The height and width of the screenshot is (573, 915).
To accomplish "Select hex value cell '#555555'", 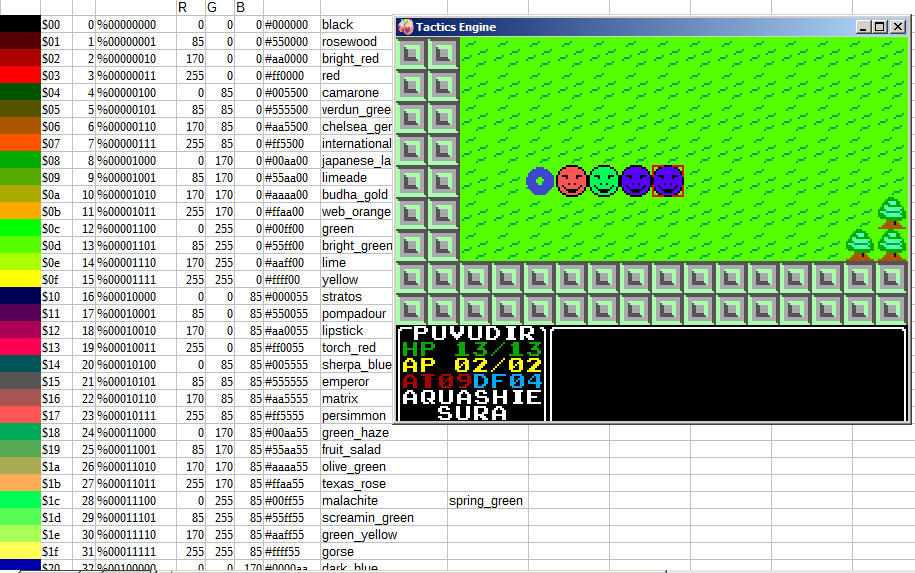I will [291, 381].
